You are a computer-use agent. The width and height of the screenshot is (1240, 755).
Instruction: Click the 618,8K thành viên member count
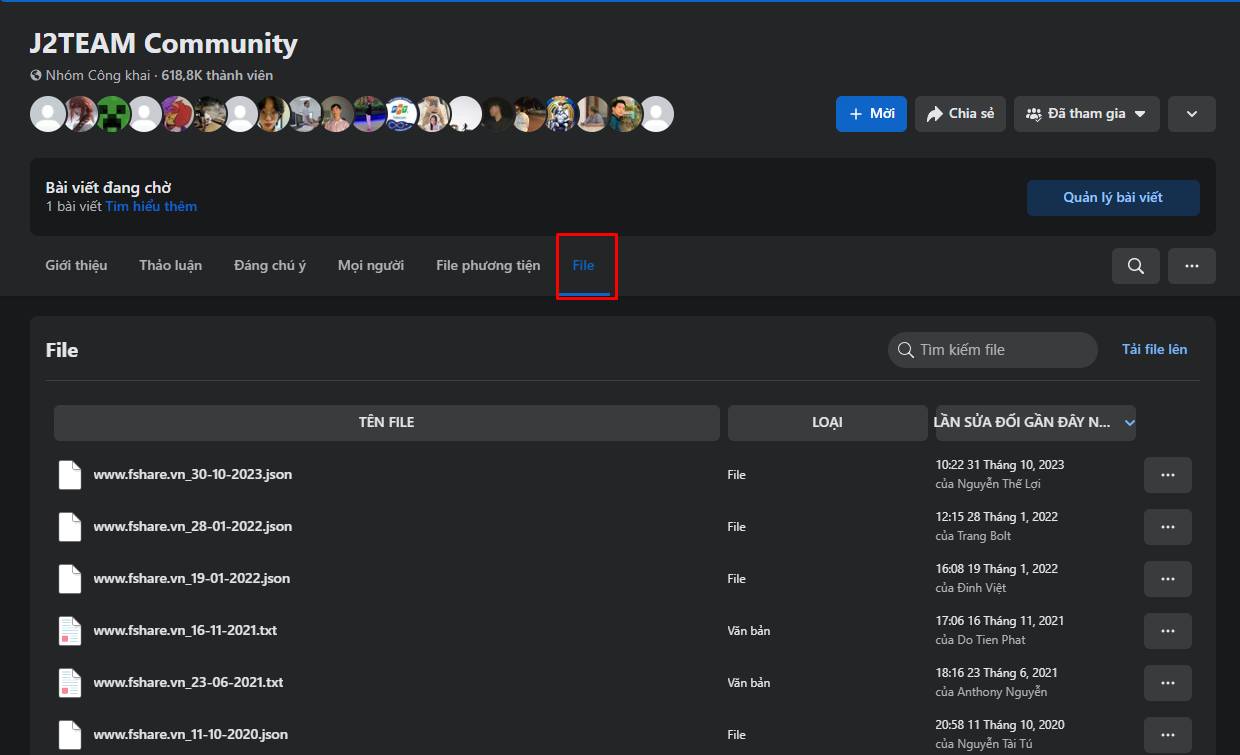217,76
